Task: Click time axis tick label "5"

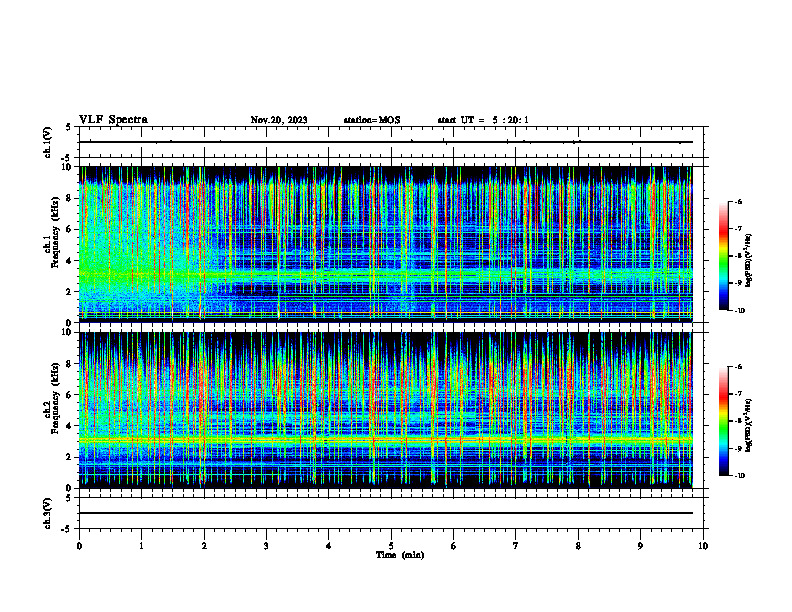Action: tap(391, 546)
